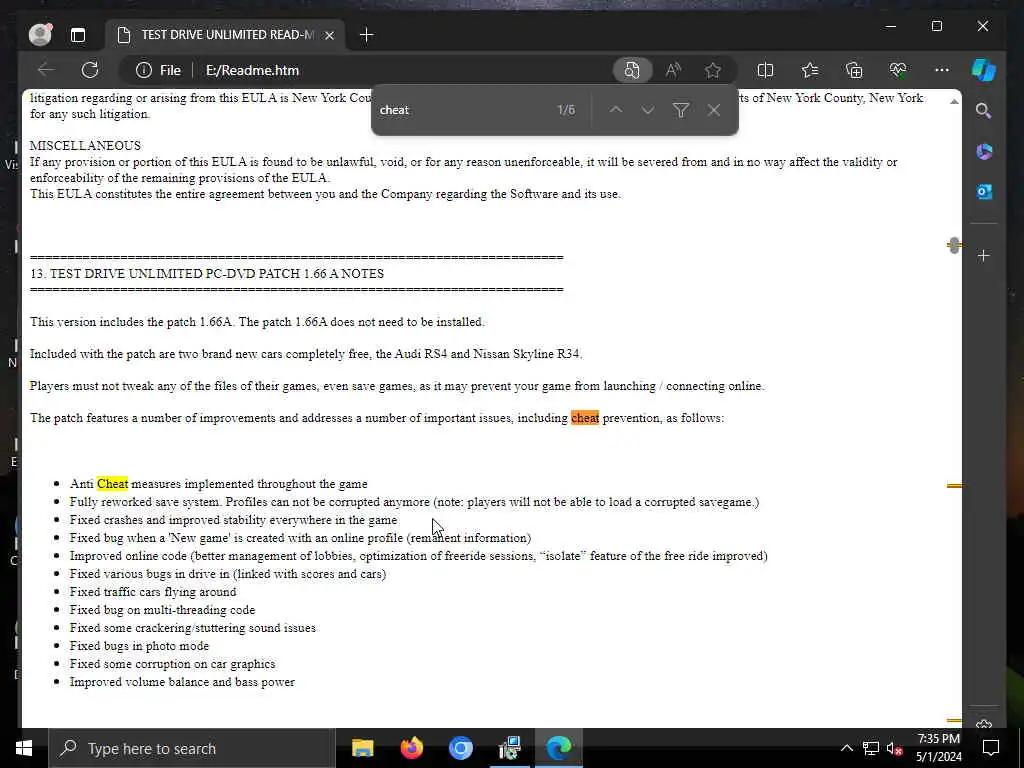Open the notification center
Image resolution: width=1024 pixels, height=768 pixels.
[x=991, y=748]
